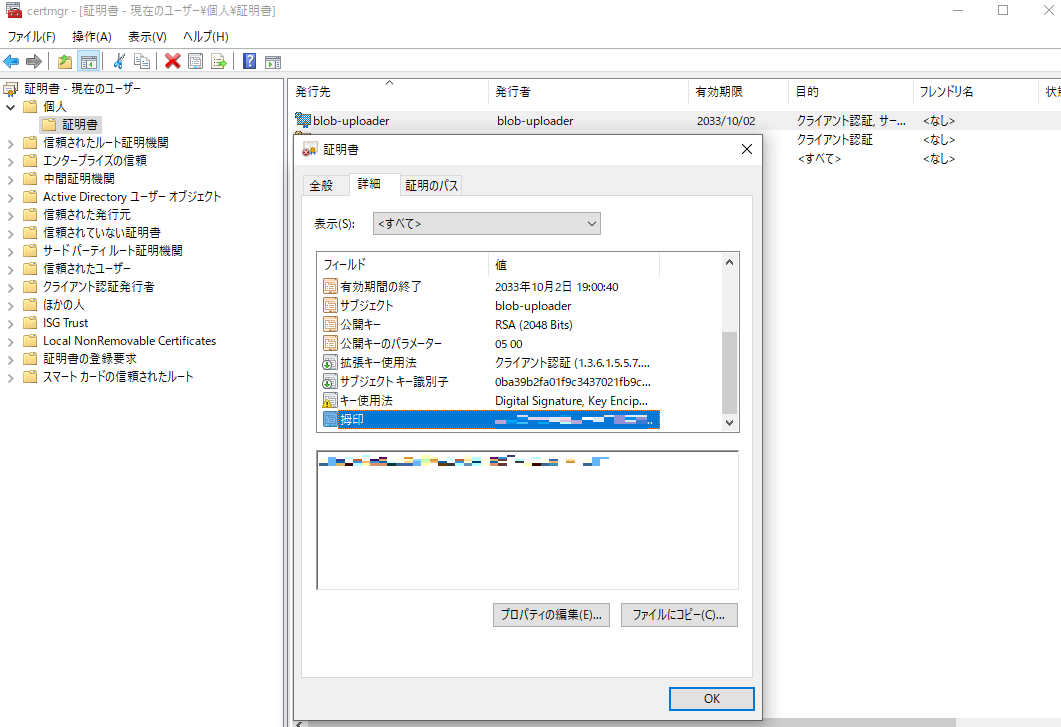The image size is (1061, 727).
Task: Click the blob-uploader certificate icon in list
Action: coord(303,120)
